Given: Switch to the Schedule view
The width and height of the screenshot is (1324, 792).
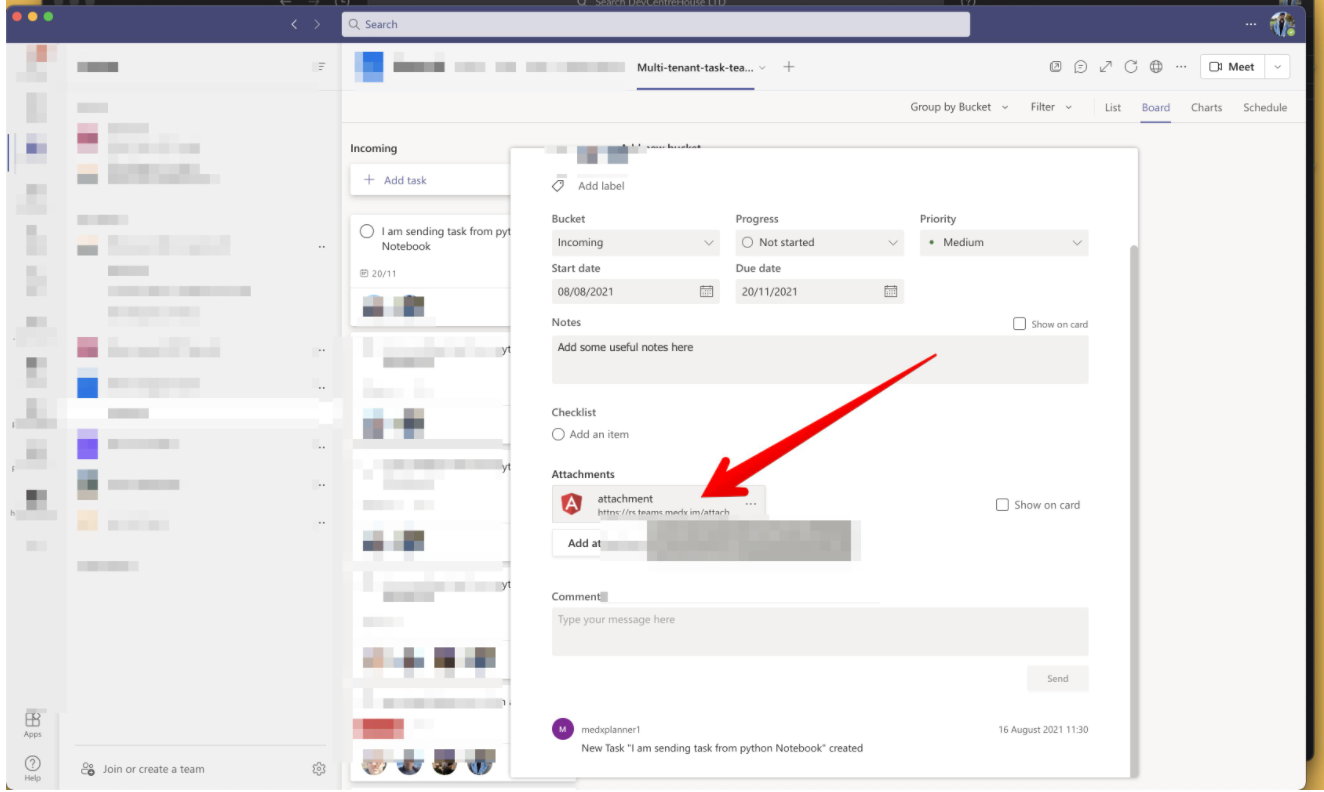Looking at the screenshot, I should click(1265, 107).
